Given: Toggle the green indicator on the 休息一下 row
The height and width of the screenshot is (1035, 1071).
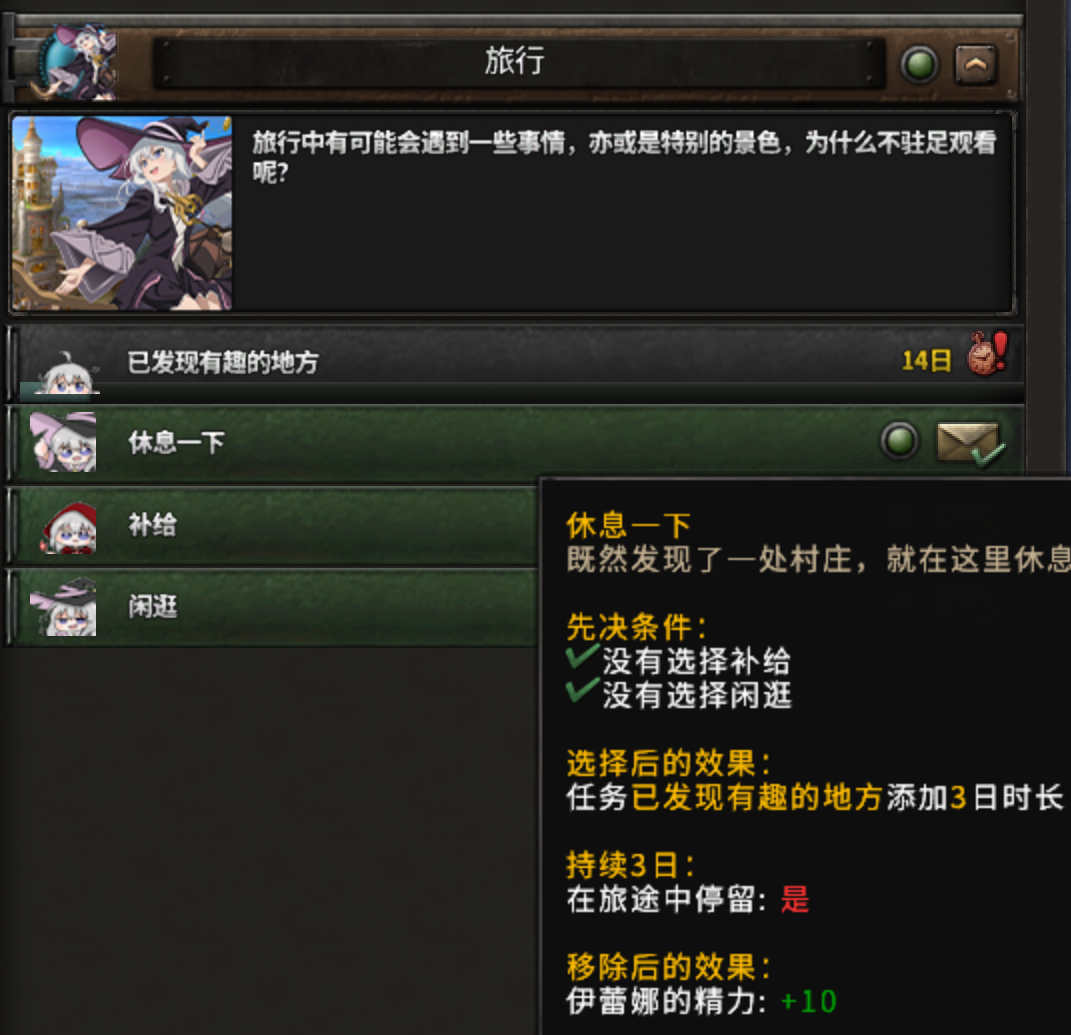Looking at the screenshot, I should 899,440.
